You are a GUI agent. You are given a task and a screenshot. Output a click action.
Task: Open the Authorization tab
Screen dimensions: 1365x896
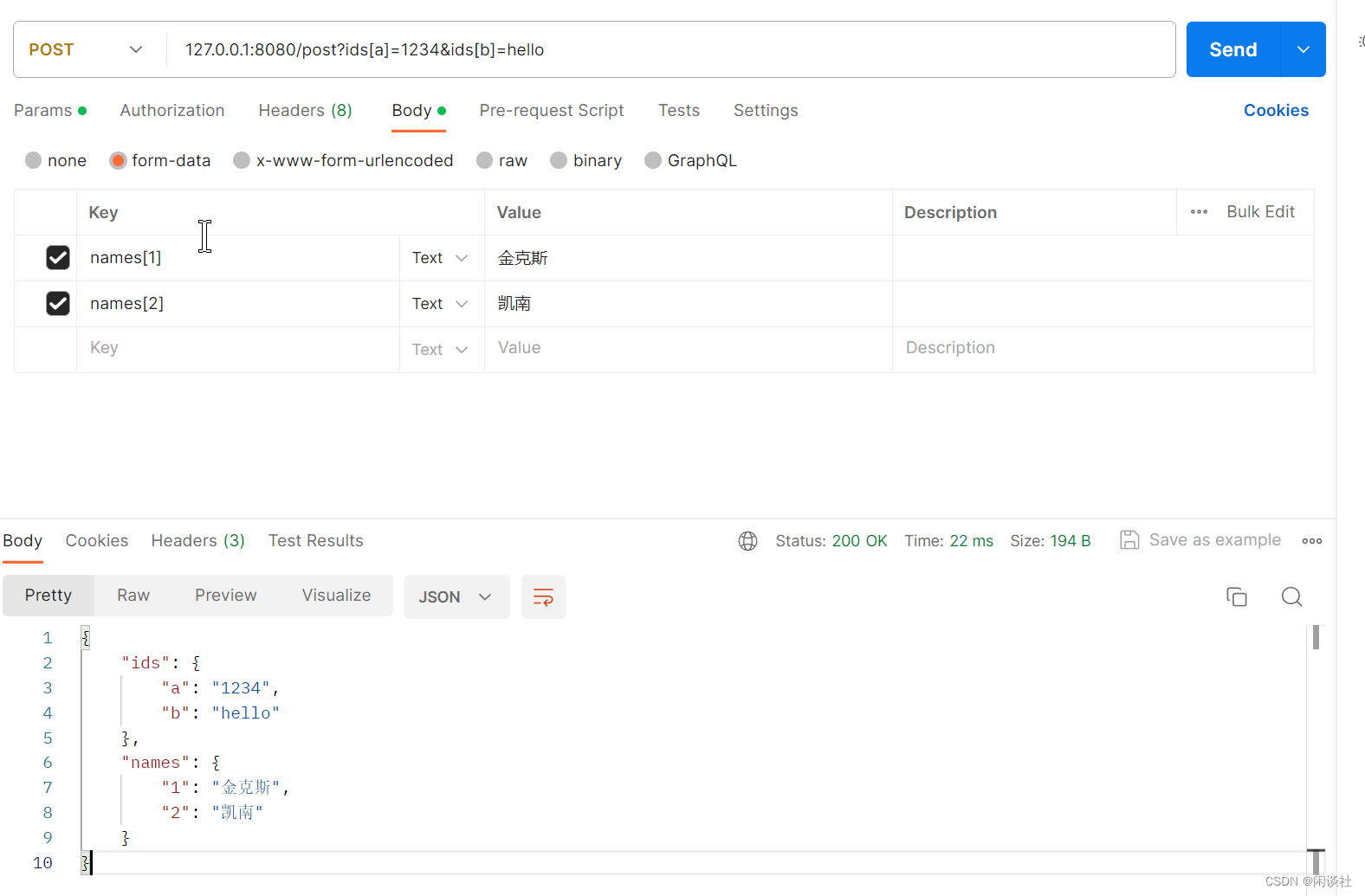[x=172, y=111]
